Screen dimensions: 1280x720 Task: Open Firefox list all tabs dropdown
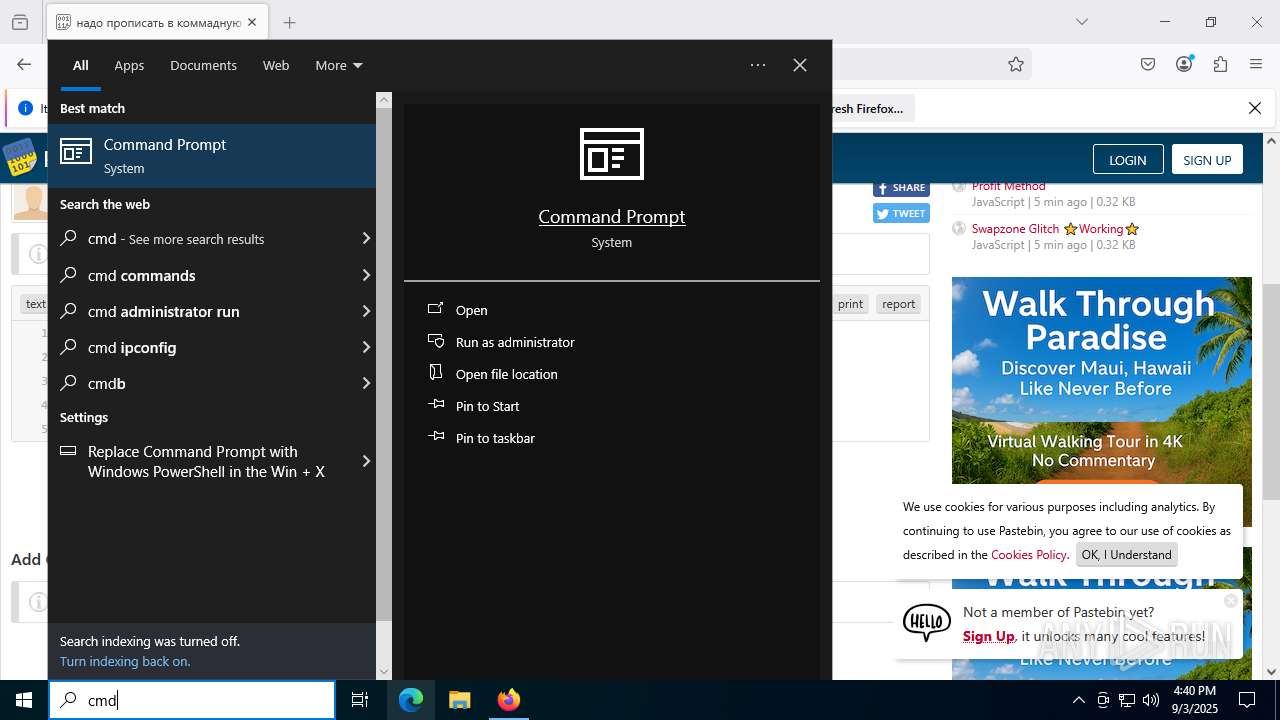tap(1082, 22)
